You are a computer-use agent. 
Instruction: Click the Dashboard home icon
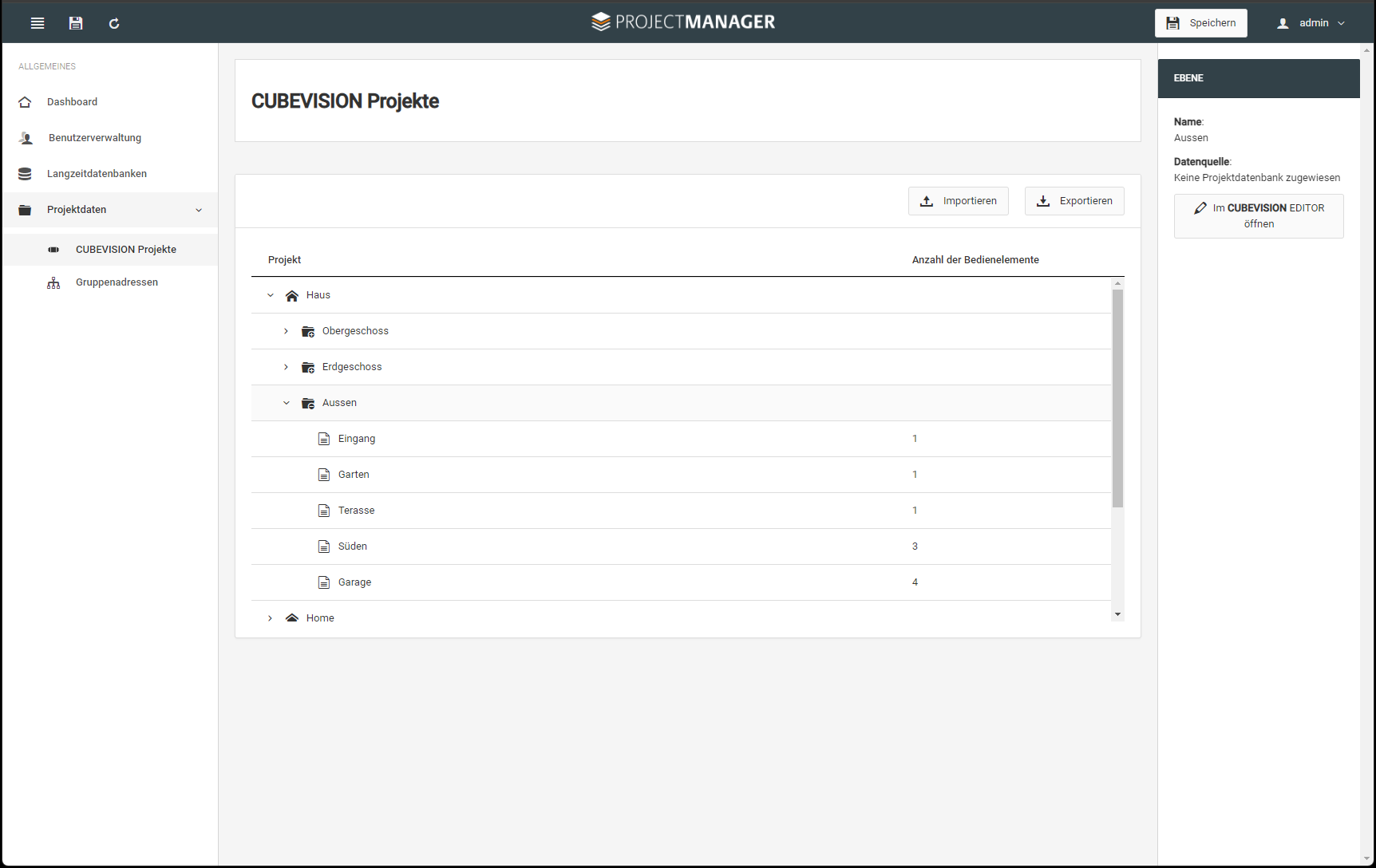point(25,102)
